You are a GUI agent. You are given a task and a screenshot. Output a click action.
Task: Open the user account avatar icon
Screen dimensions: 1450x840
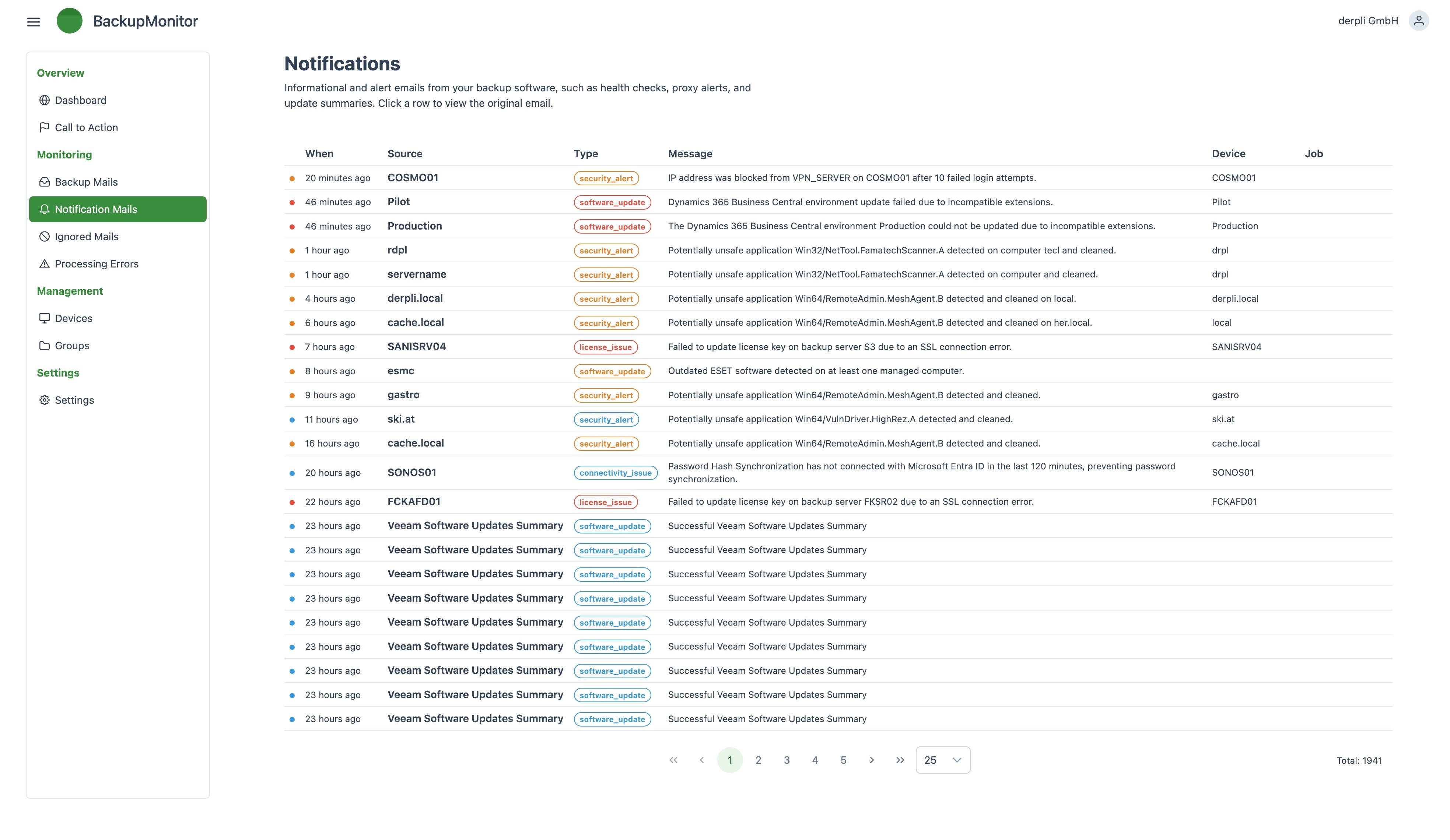click(1418, 21)
